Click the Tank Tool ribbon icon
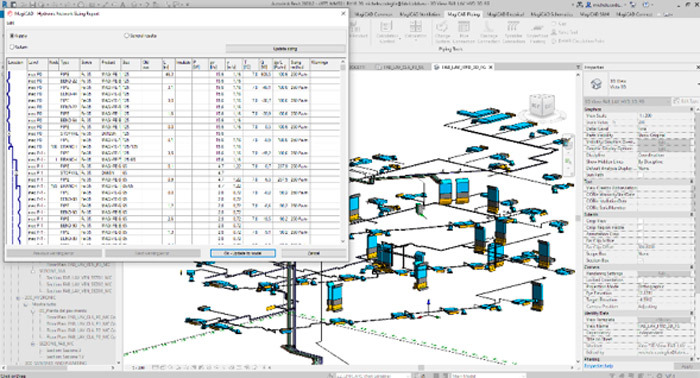 554,32
